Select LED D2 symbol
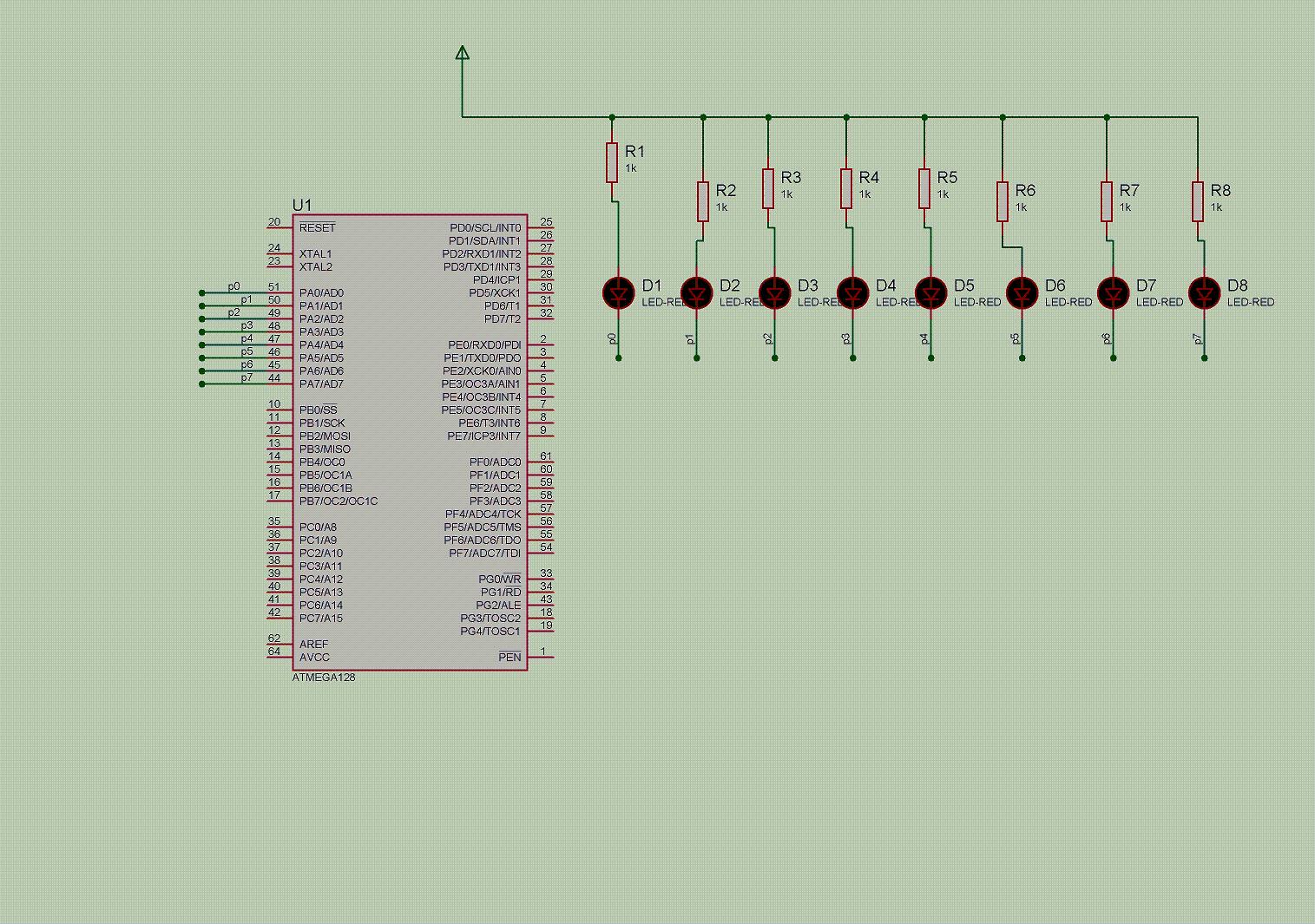Screen dimensions: 1315x924 coord(697,293)
